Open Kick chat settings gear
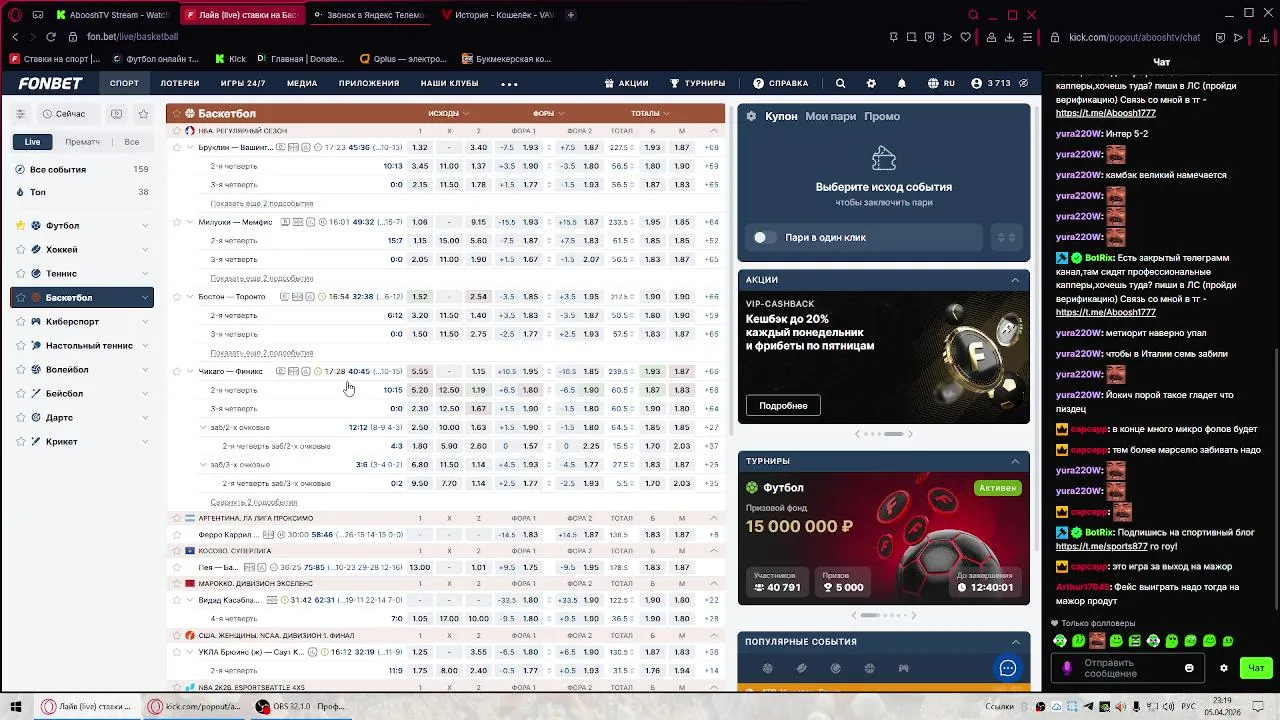 pos(1223,668)
